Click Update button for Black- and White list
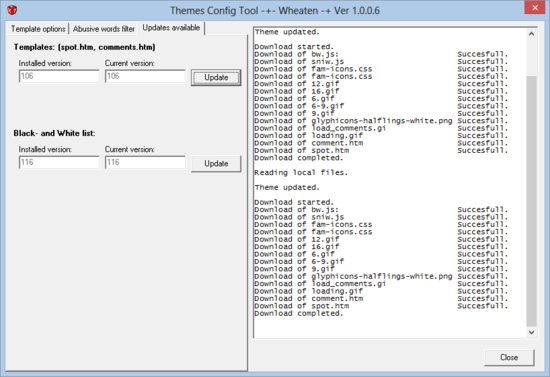The height and width of the screenshot is (377, 550). click(216, 164)
